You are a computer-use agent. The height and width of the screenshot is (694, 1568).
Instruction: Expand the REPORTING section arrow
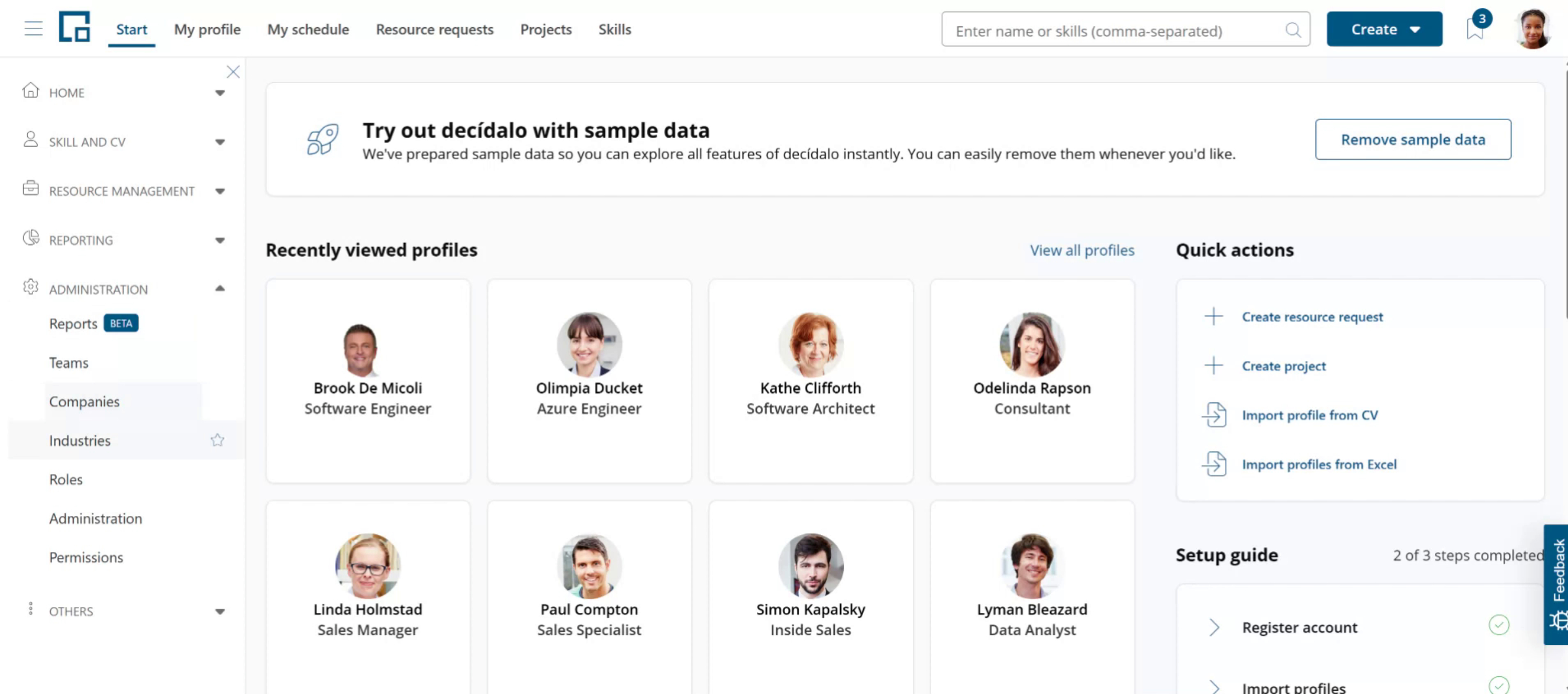(220, 241)
